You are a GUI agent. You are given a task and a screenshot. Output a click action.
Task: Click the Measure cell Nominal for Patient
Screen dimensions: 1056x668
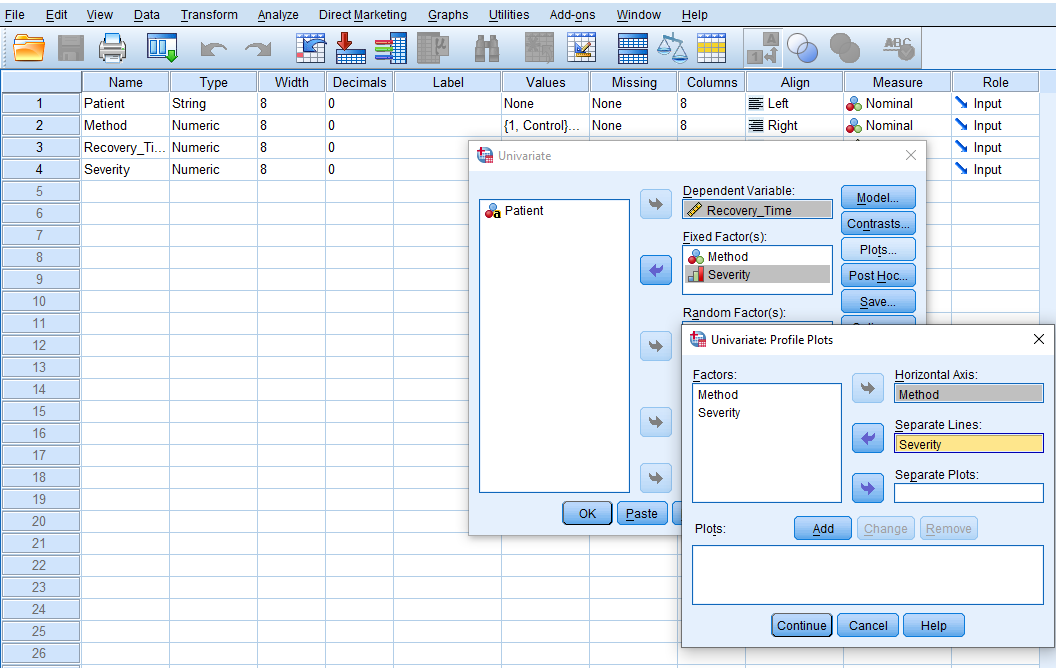click(x=897, y=103)
